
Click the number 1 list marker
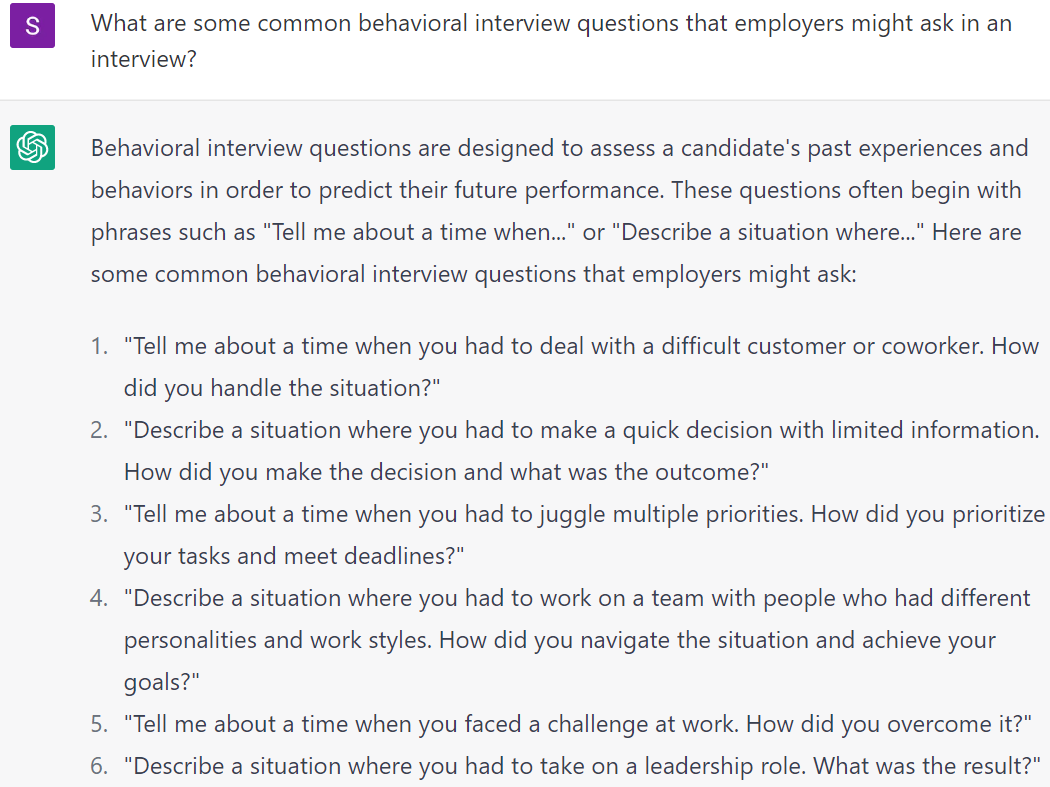[99, 346]
